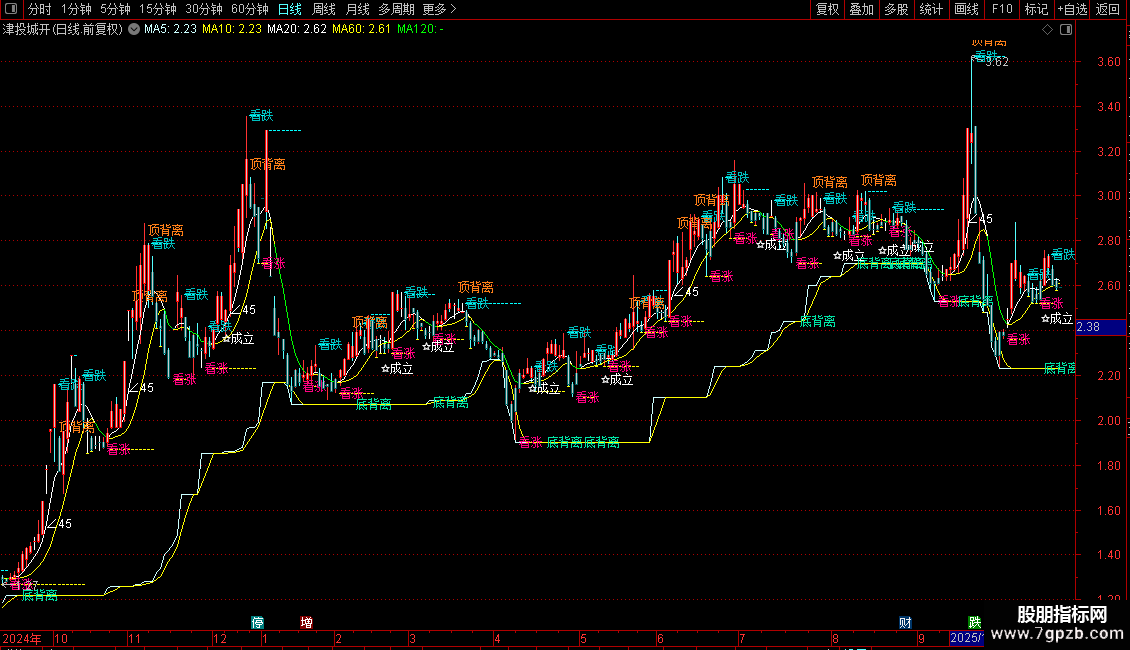Open the F10 company info
Viewport: 1130px width, 650px height.
click(1002, 9)
